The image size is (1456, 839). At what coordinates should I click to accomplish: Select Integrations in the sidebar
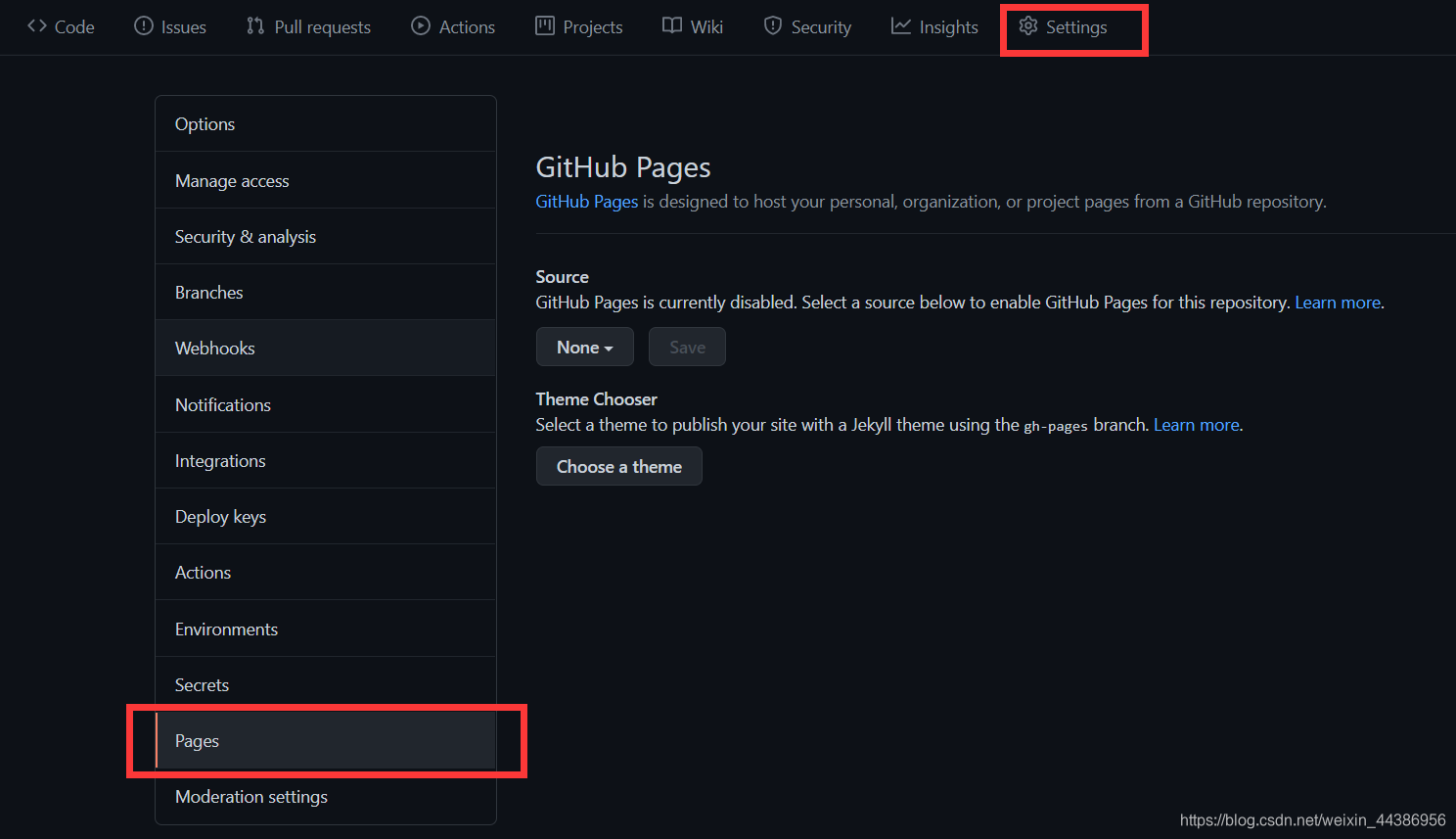click(326, 461)
